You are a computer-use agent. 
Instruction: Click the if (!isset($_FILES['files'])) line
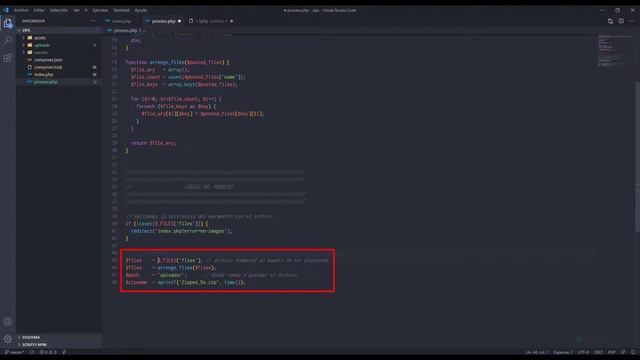[x=167, y=224]
